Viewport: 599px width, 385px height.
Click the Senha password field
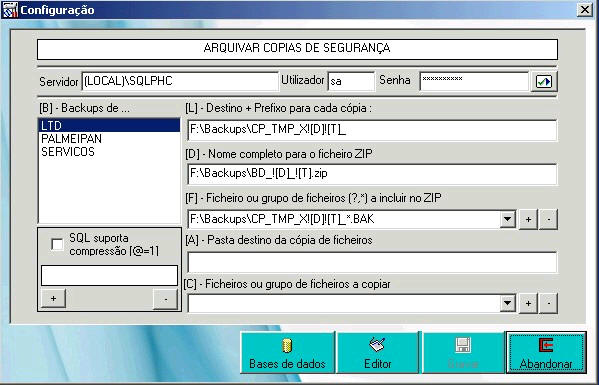pyautogui.click(x=474, y=81)
